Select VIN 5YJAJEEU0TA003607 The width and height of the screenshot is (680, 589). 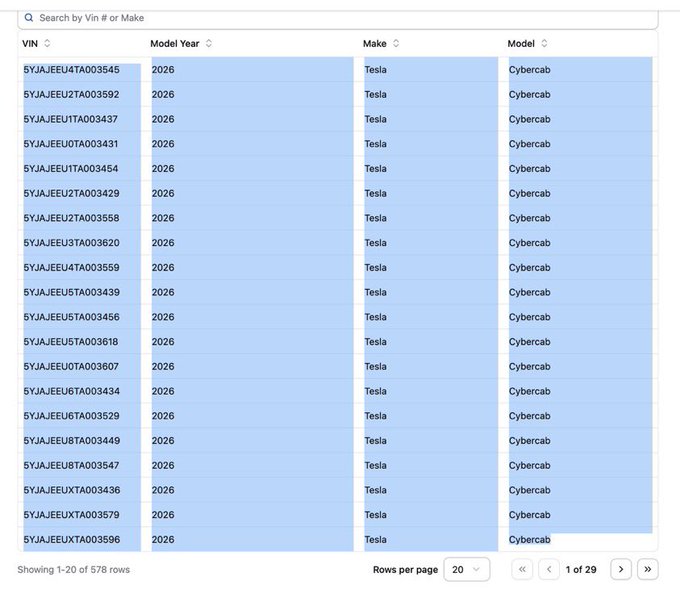pos(71,366)
